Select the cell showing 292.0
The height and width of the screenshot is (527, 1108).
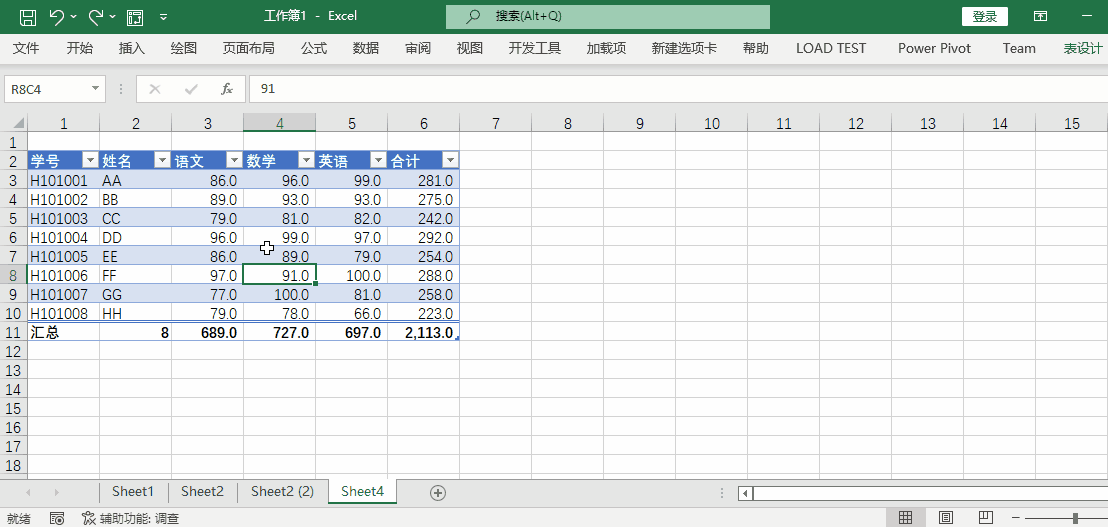[424, 237]
